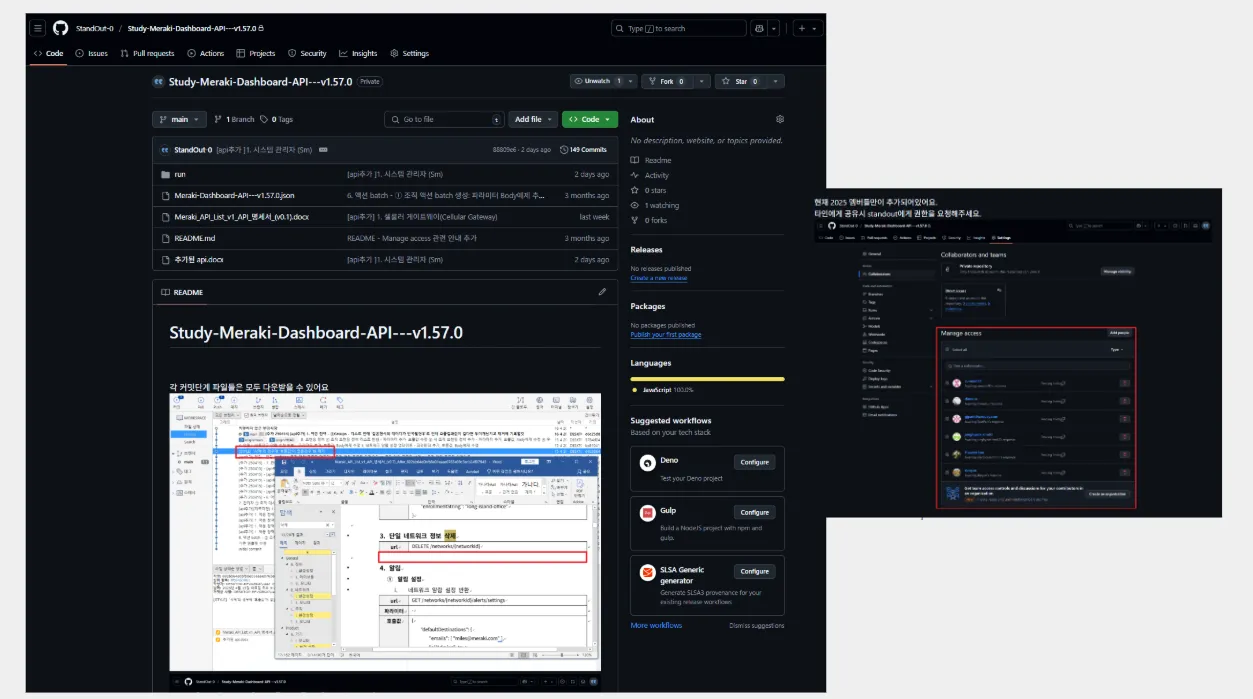The image size is (1253, 699).
Task: Click the pencil icon to edit README
Action: click(602, 292)
